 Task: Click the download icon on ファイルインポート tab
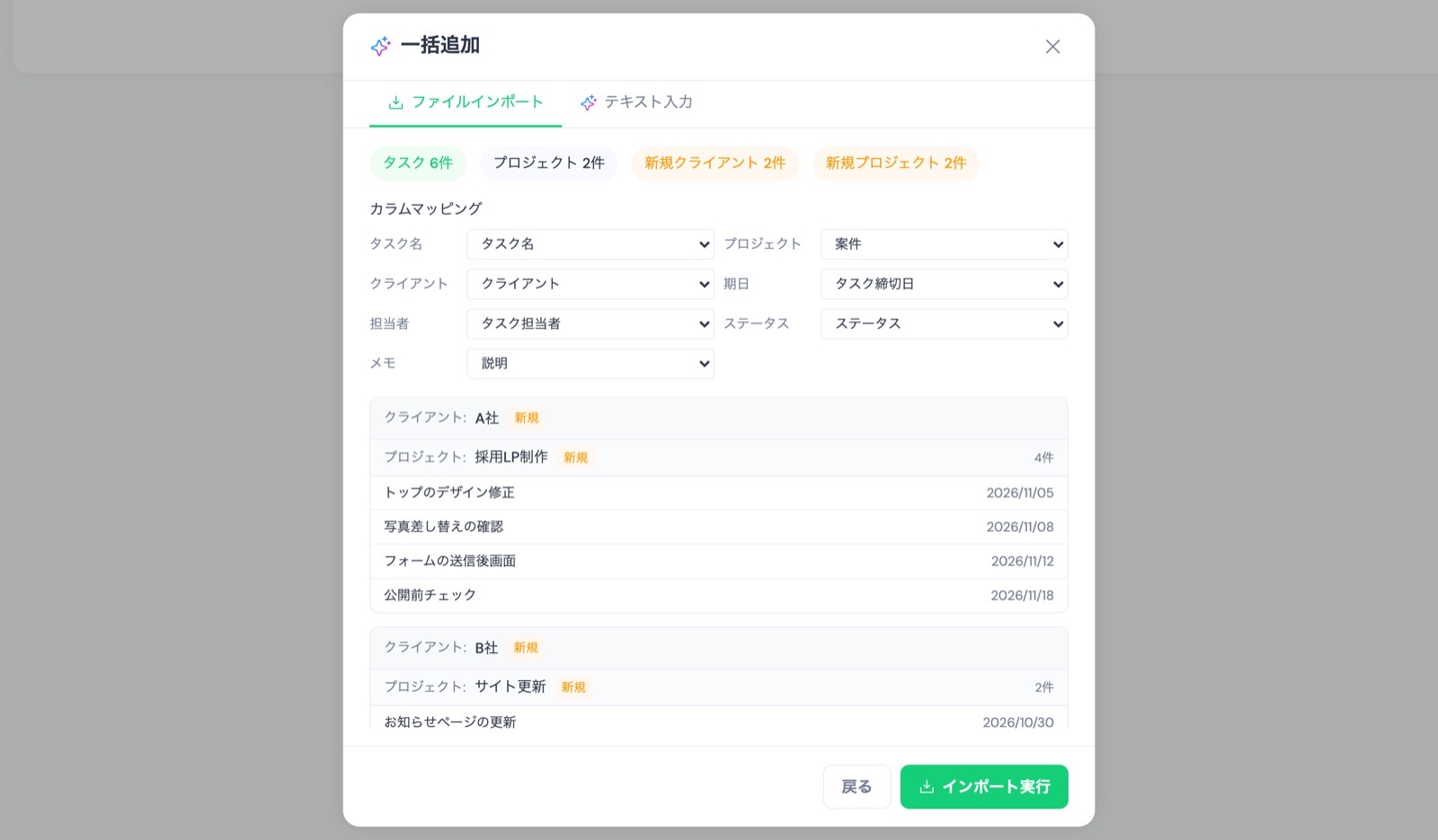(395, 102)
